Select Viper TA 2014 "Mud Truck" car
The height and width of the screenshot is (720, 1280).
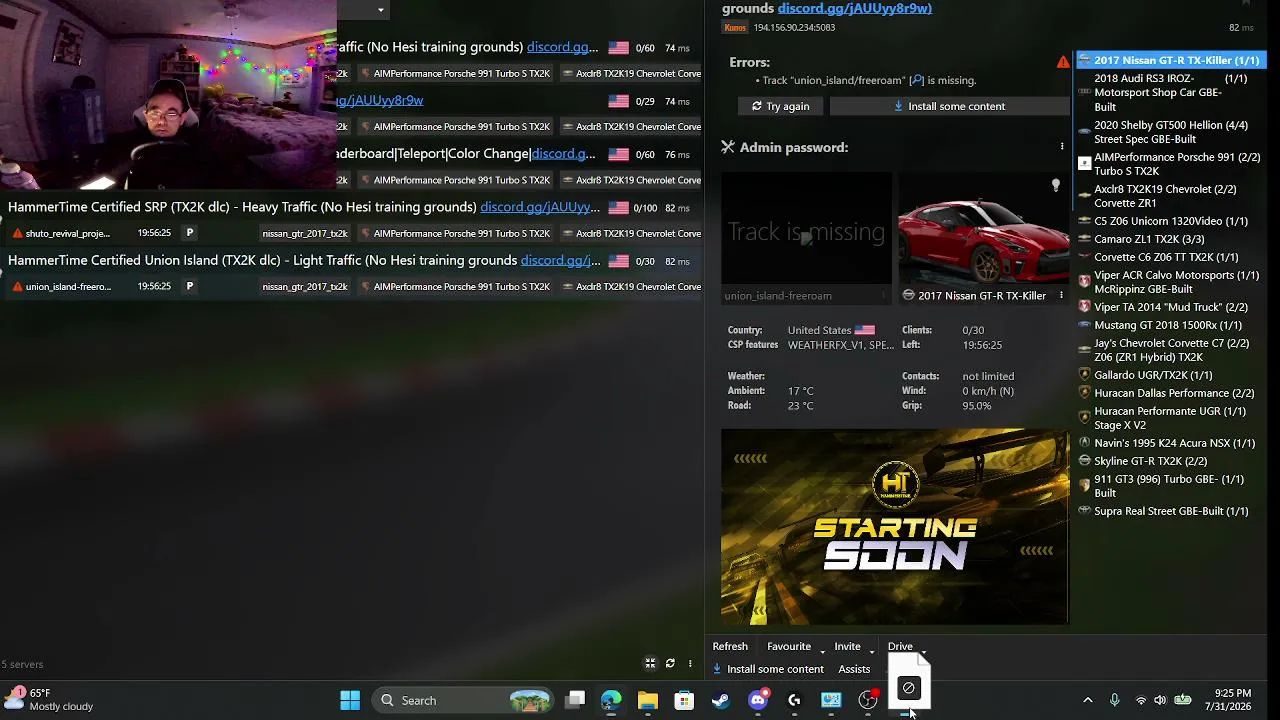coord(1171,307)
